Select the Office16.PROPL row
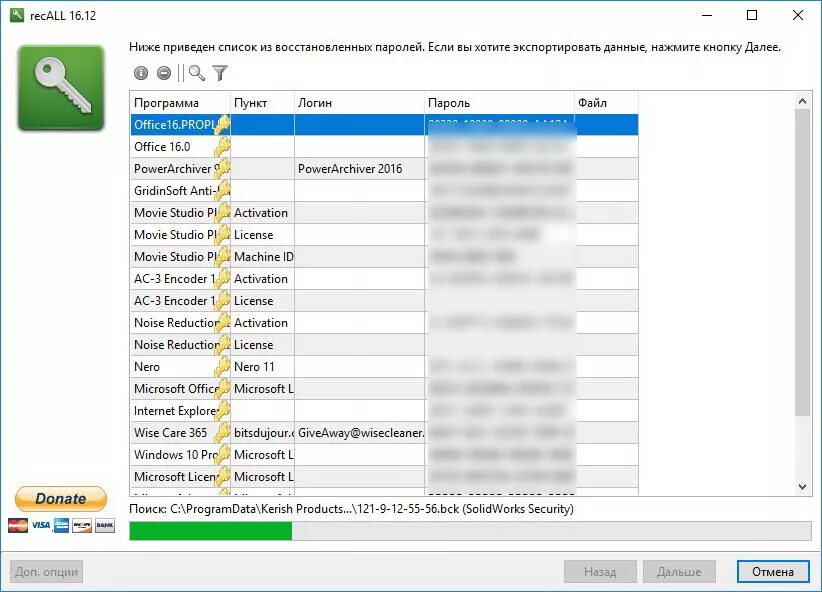Image resolution: width=822 pixels, height=592 pixels. (x=384, y=125)
